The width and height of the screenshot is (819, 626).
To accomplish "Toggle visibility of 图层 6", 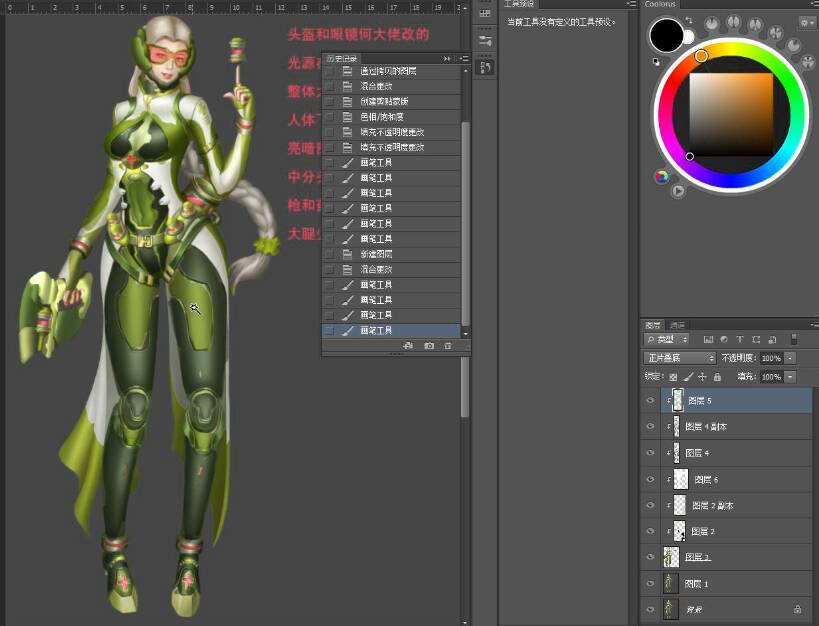I will (650, 479).
